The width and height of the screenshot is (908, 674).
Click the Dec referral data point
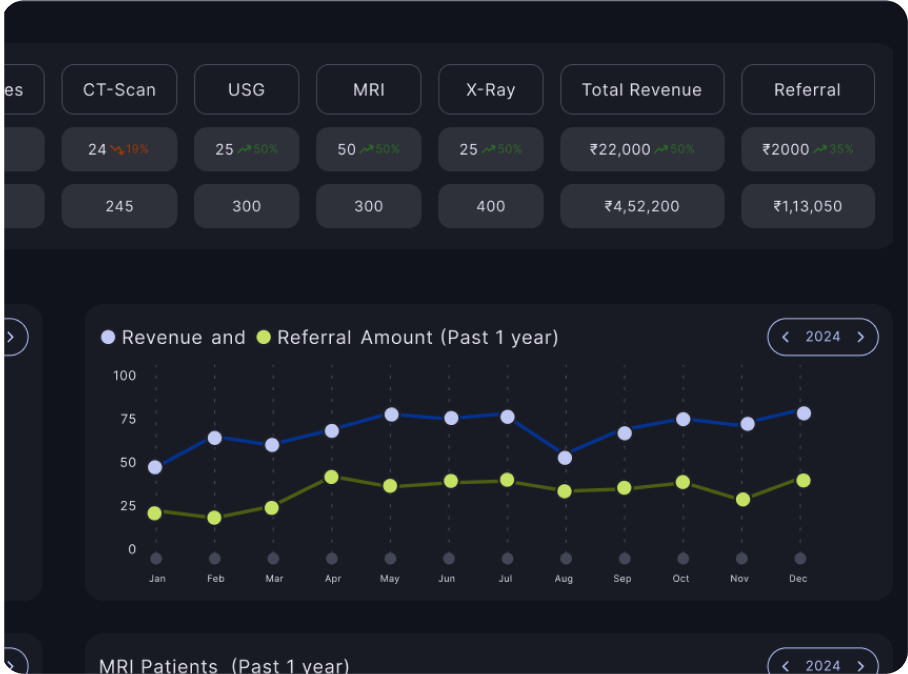click(x=803, y=480)
